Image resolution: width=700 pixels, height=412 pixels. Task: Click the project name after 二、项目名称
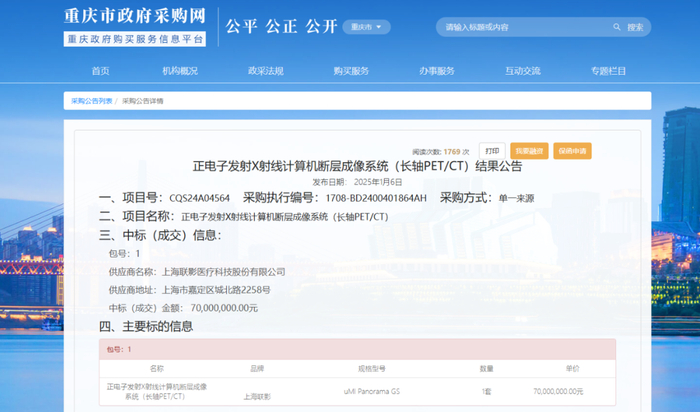click(x=285, y=217)
